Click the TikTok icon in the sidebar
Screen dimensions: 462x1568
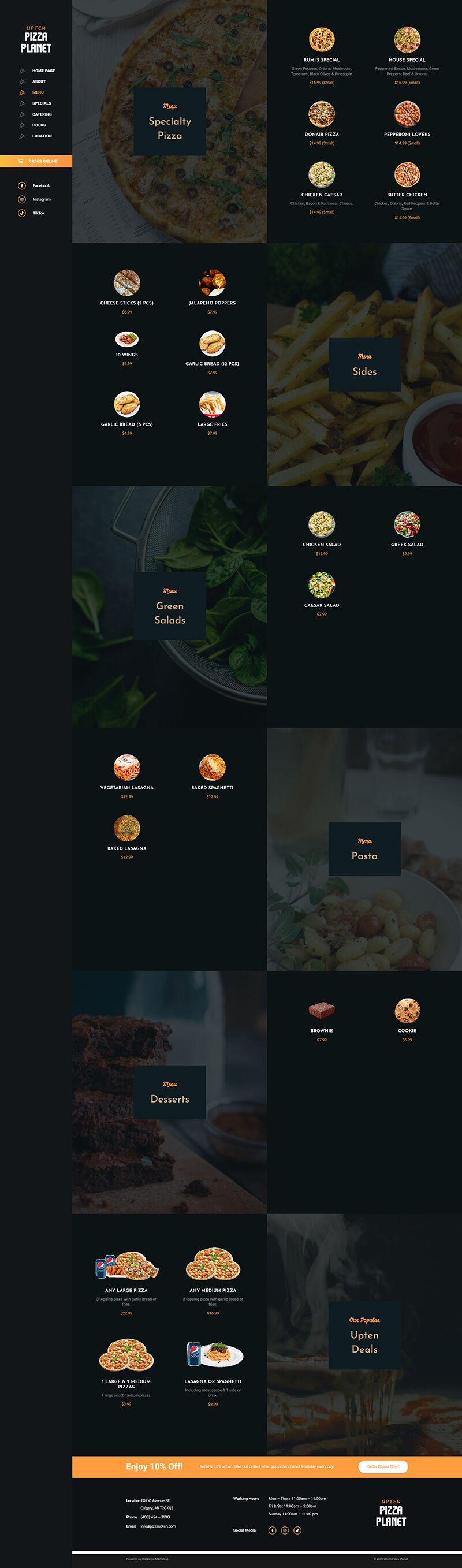pos(22,213)
